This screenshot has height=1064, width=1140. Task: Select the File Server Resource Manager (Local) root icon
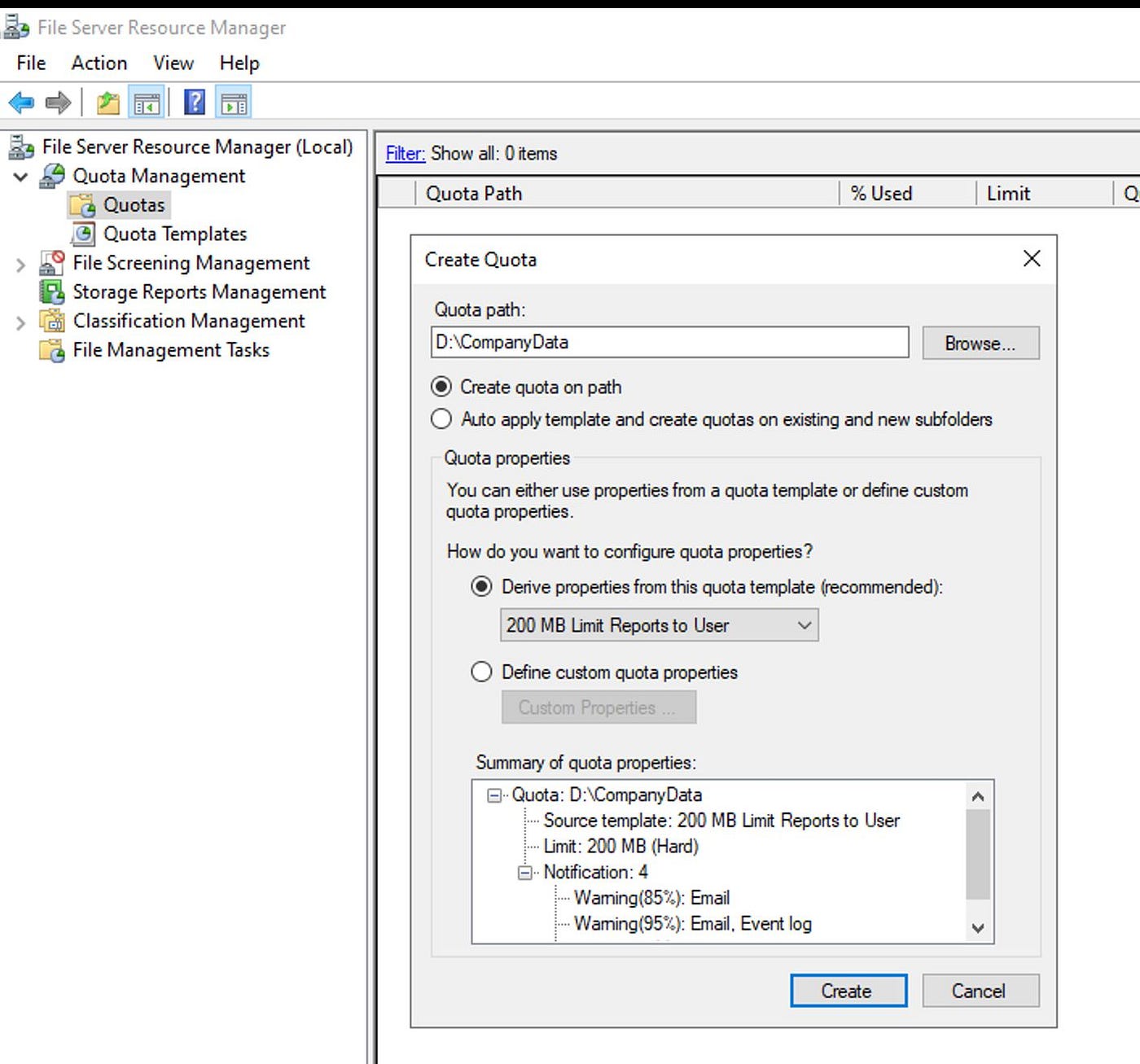point(22,147)
